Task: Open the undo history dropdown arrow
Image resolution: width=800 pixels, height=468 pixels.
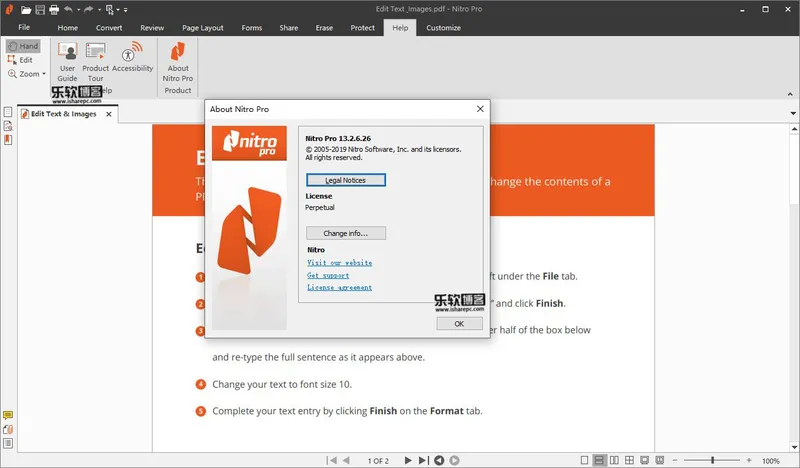Action: 79,10
